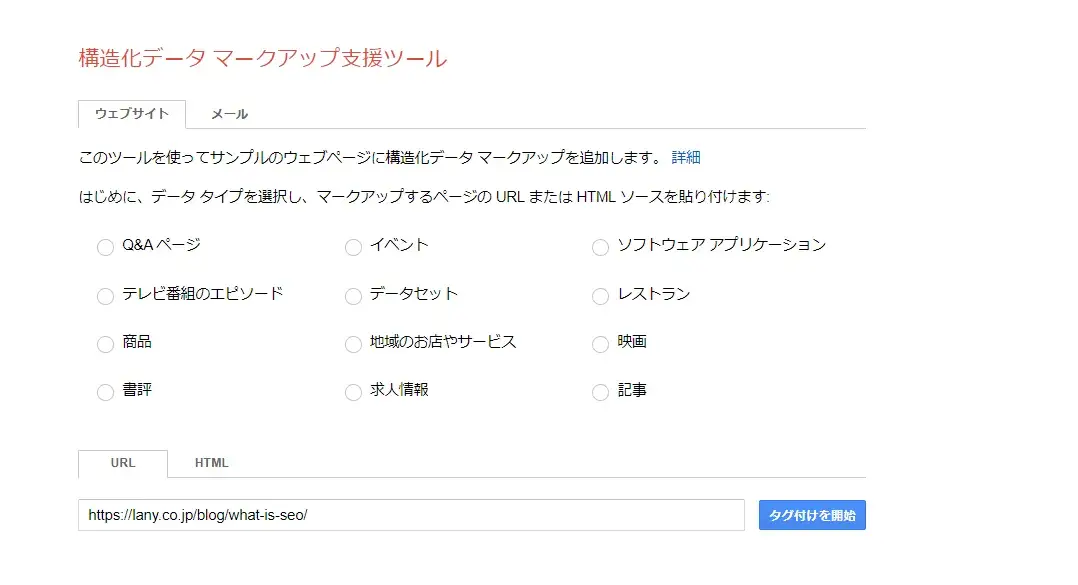Choose ソフトウェア アプリケーション as data type
Screen dimensions: 1078x585
coord(600,247)
